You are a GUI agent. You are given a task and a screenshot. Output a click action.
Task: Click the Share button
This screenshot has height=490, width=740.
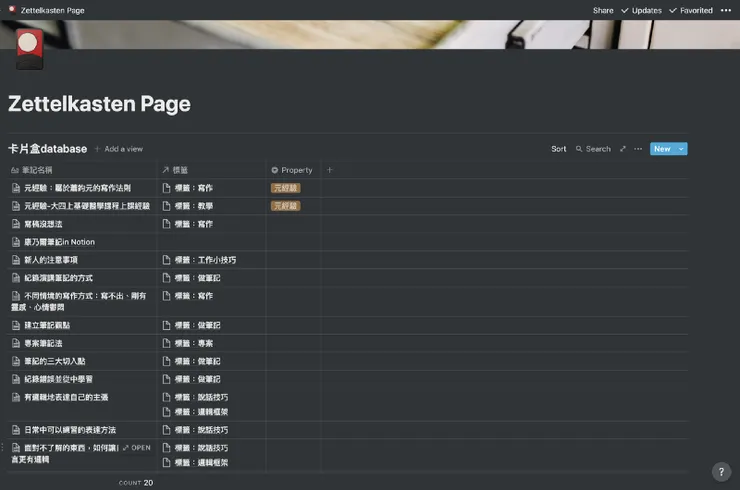pyautogui.click(x=603, y=10)
